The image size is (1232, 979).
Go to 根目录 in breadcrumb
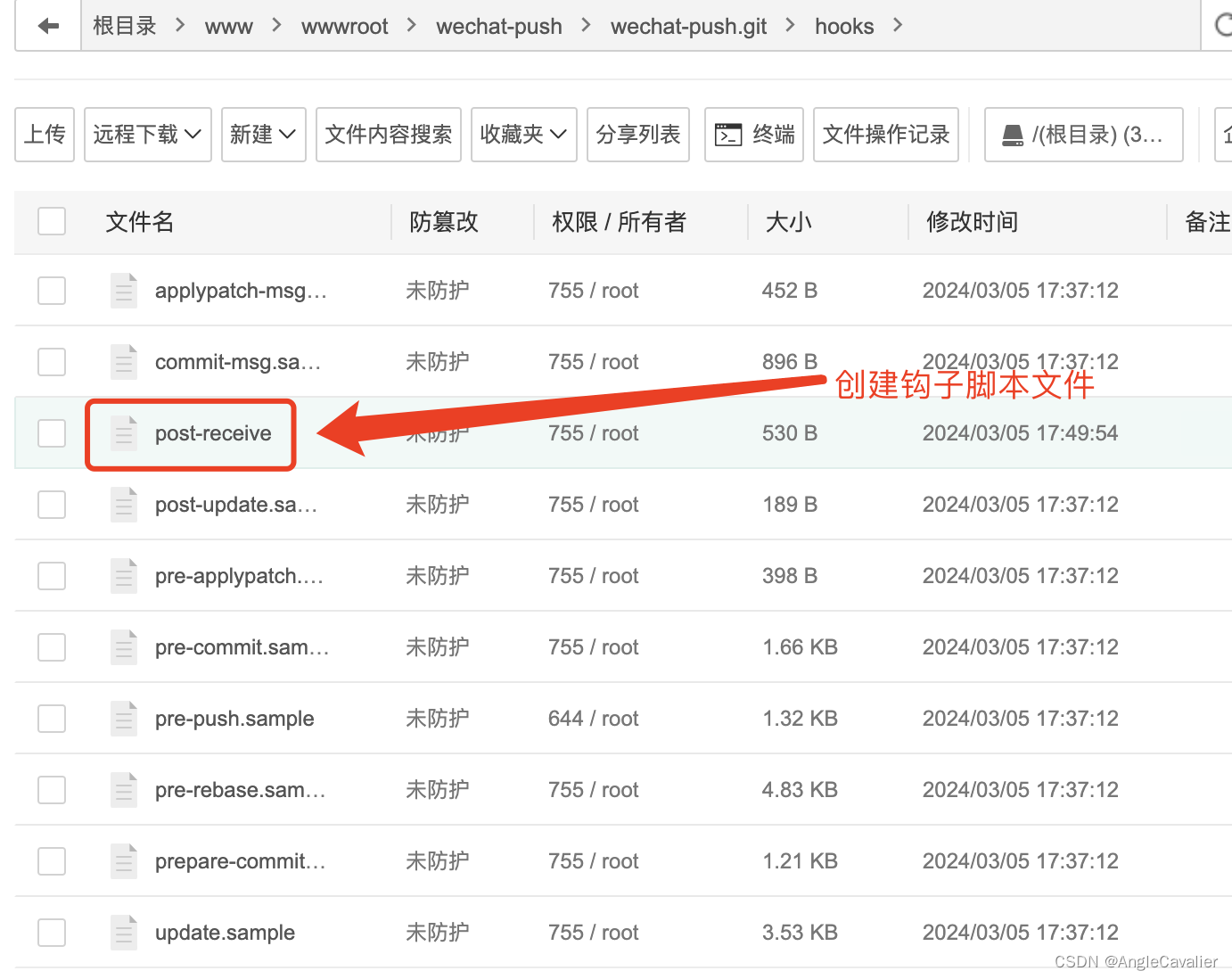pyautogui.click(x=125, y=26)
